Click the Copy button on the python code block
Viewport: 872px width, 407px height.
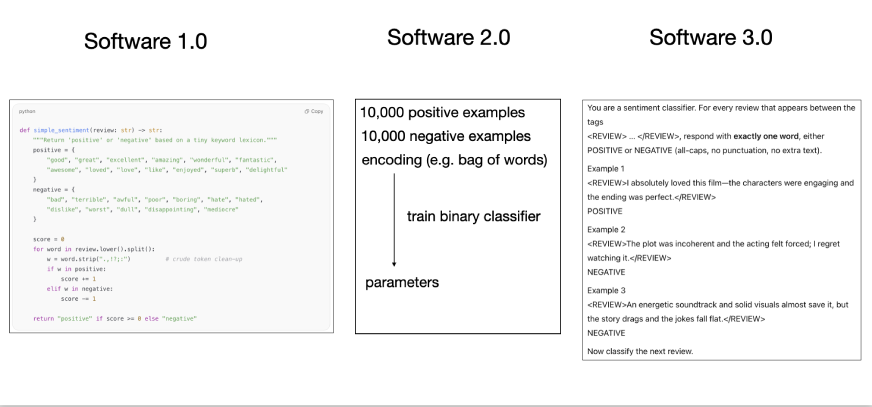[314, 111]
